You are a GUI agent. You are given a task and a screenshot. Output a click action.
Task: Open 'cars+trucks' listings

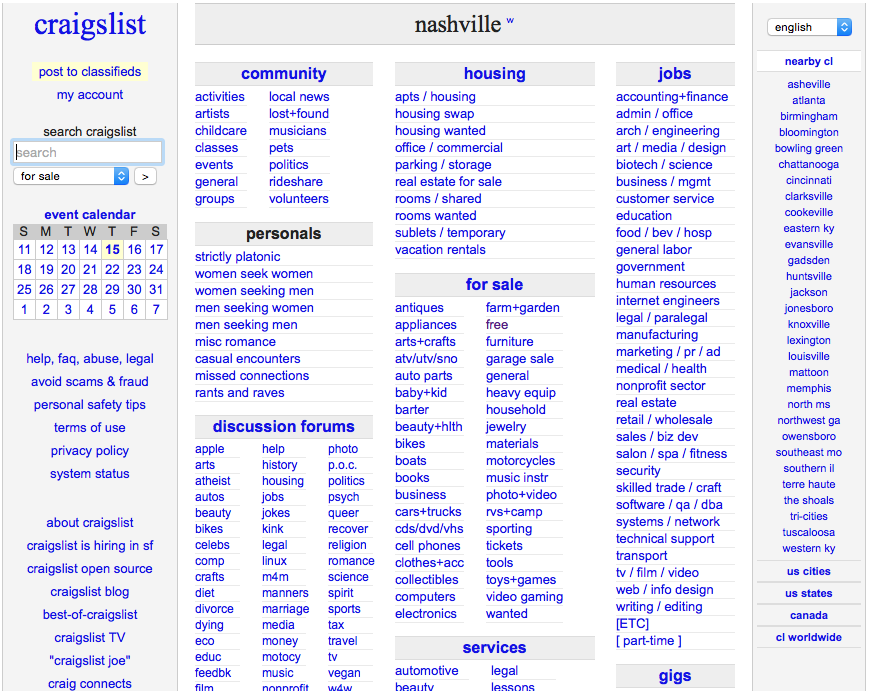428,512
